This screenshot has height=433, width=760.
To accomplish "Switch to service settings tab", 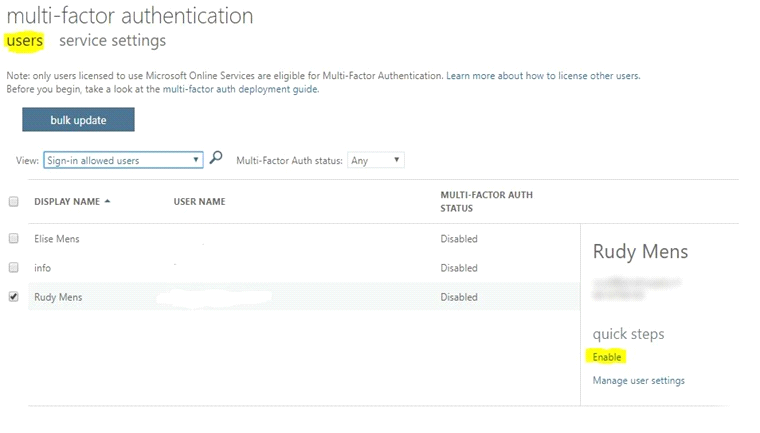I will coord(112,41).
